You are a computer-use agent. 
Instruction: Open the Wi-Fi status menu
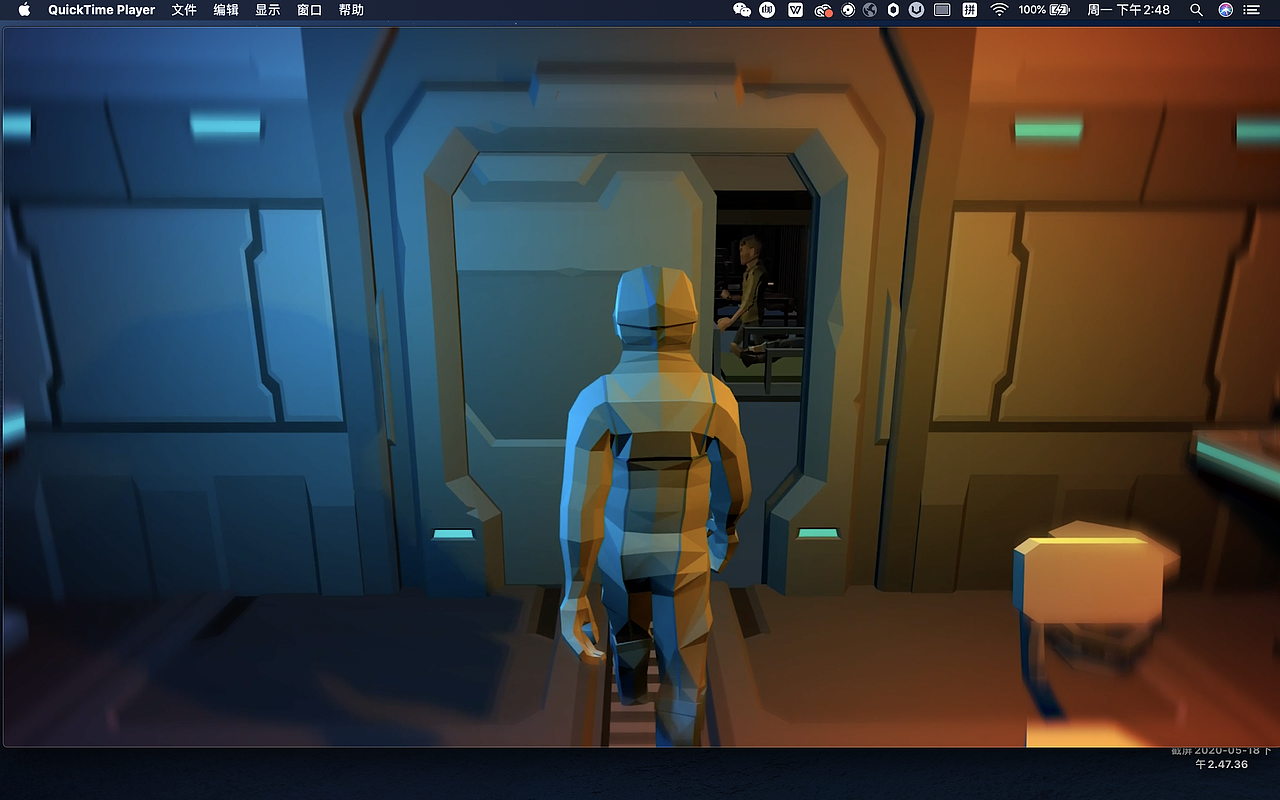click(999, 10)
